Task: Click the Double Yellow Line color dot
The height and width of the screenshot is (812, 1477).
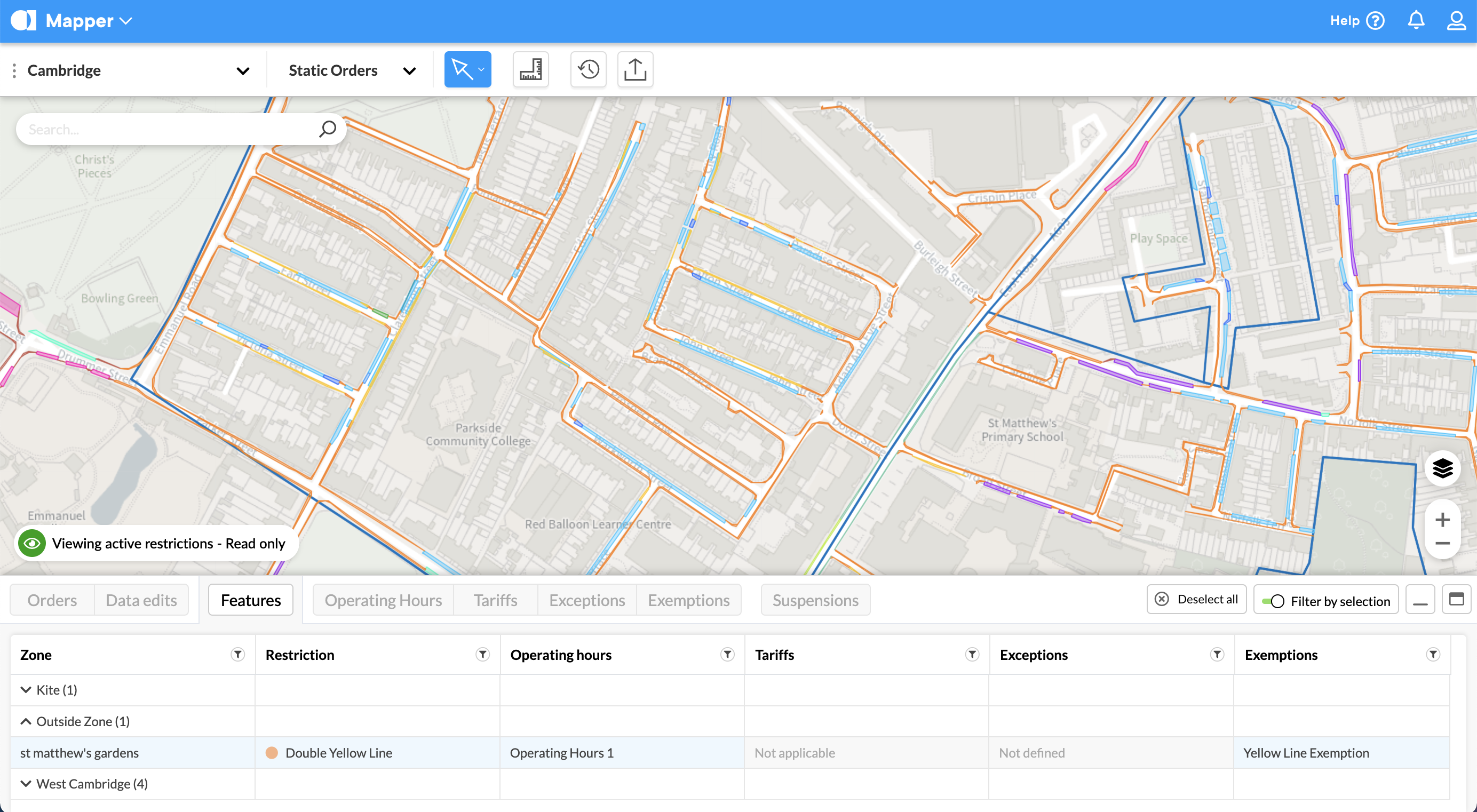Action: click(x=272, y=752)
